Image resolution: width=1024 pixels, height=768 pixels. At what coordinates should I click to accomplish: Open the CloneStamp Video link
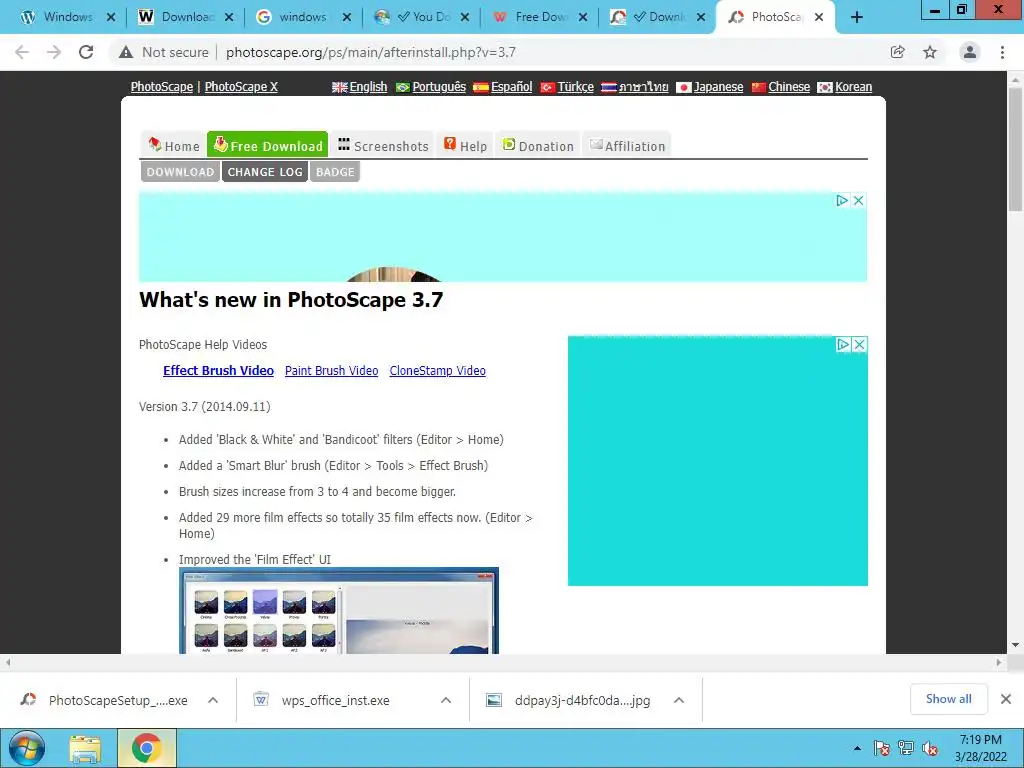click(438, 370)
